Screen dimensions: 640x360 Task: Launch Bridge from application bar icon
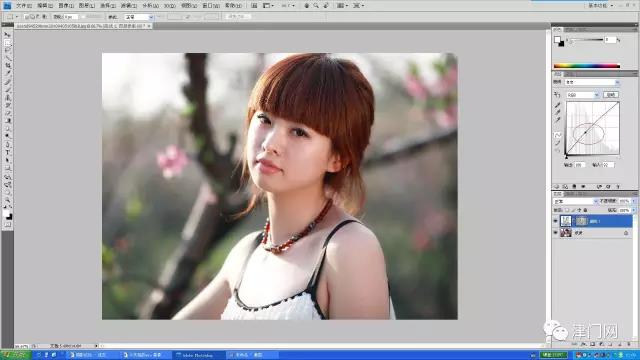[x=254, y=6]
